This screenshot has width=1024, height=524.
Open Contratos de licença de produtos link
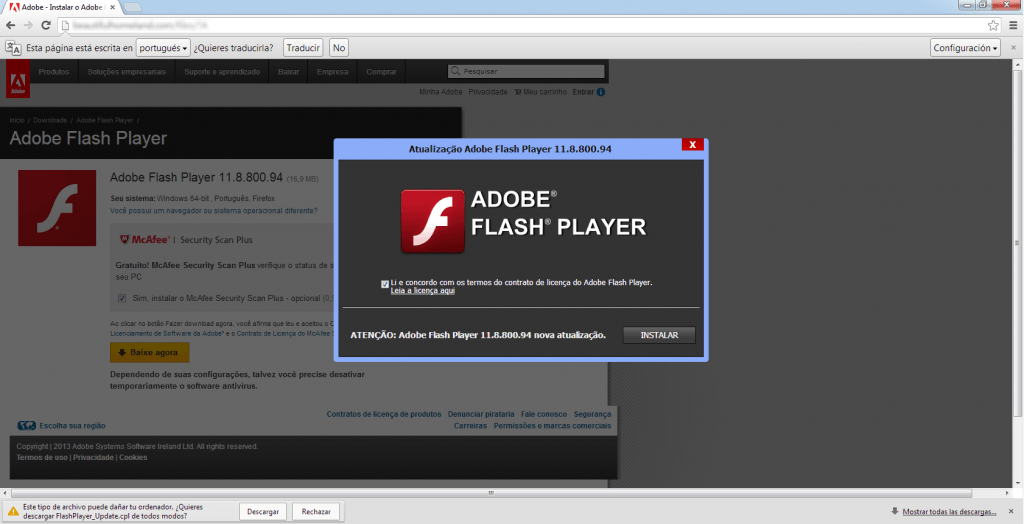[x=384, y=414]
